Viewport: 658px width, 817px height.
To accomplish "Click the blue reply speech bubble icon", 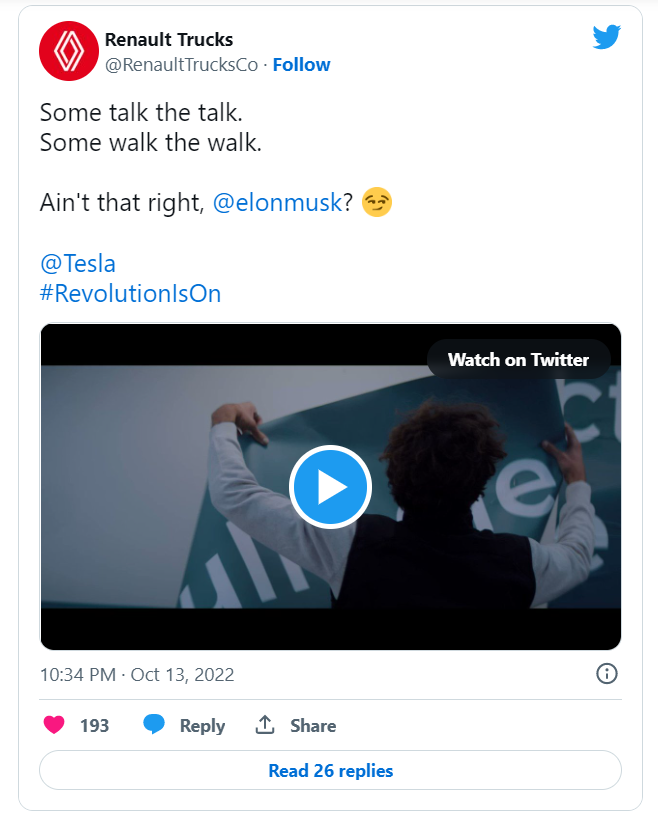I will tap(154, 725).
